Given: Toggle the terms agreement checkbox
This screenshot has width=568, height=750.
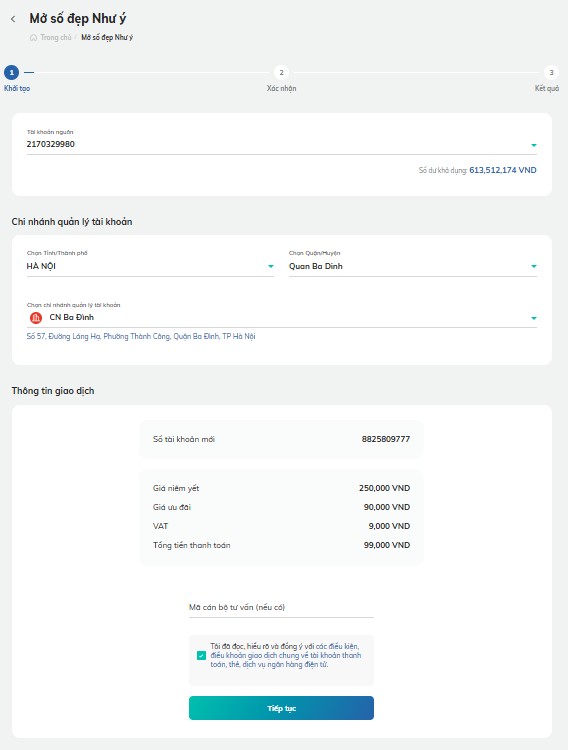Looking at the screenshot, I should click(201, 655).
